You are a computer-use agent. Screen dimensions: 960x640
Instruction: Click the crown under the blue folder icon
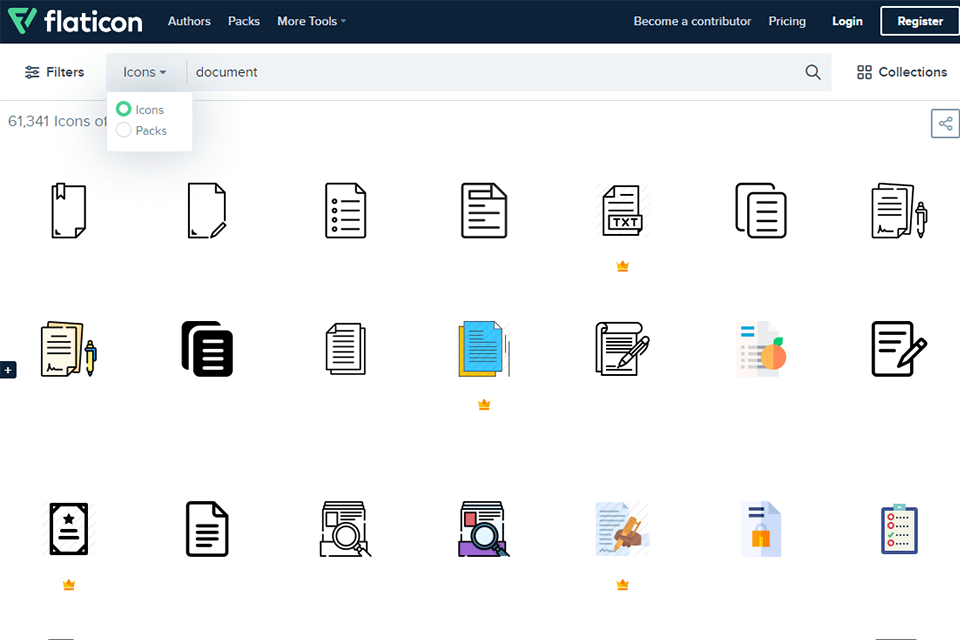[x=484, y=405]
